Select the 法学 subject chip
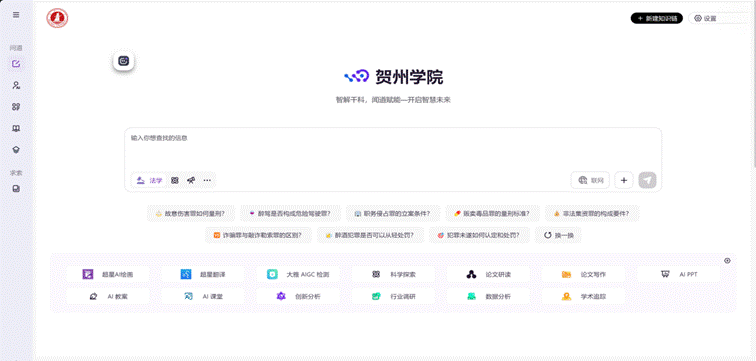The height and width of the screenshot is (361, 756). (149, 180)
